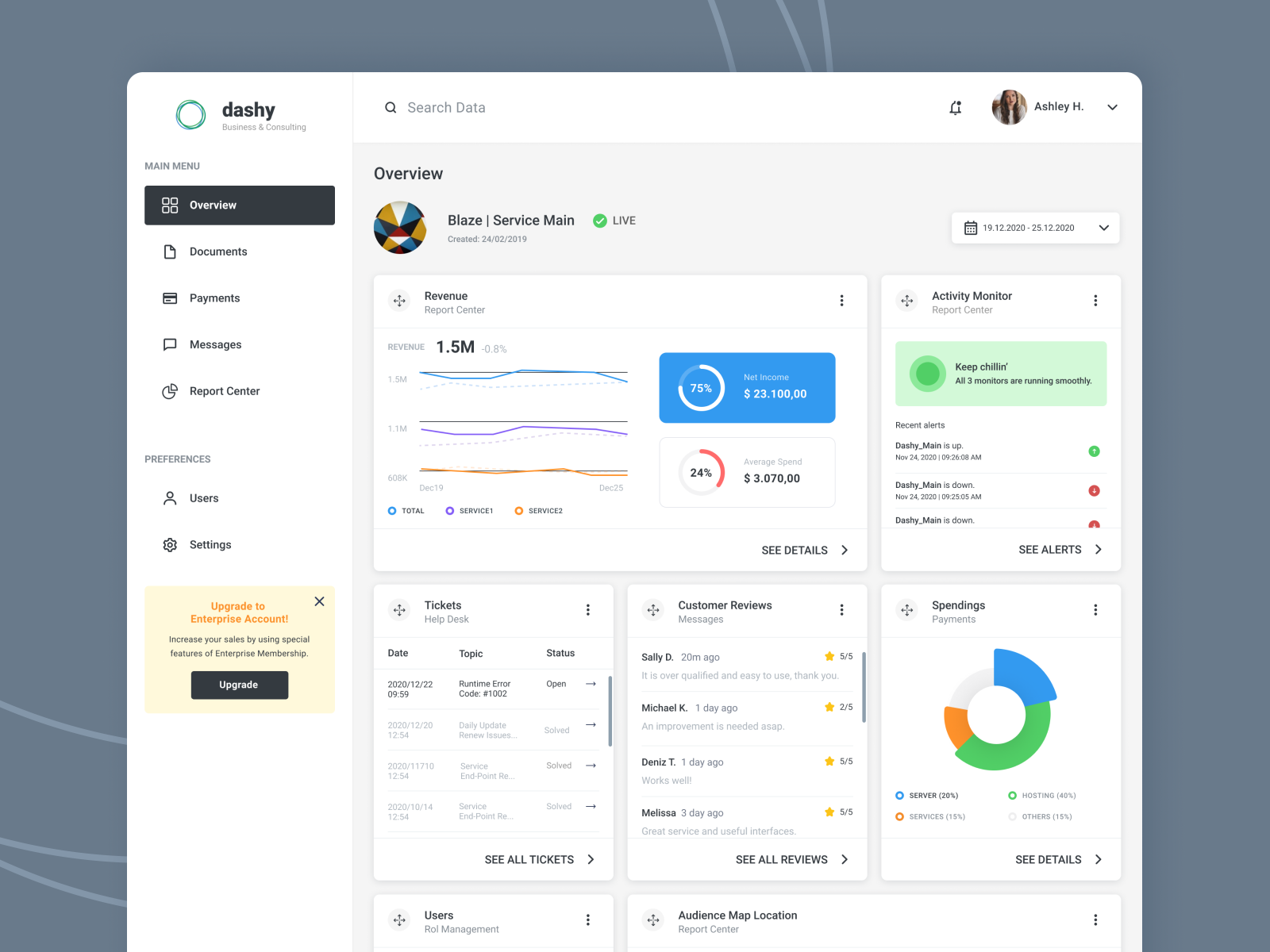Open the notification bell
This screenshot has width=1270, height=952.
(x=955, y=107)
